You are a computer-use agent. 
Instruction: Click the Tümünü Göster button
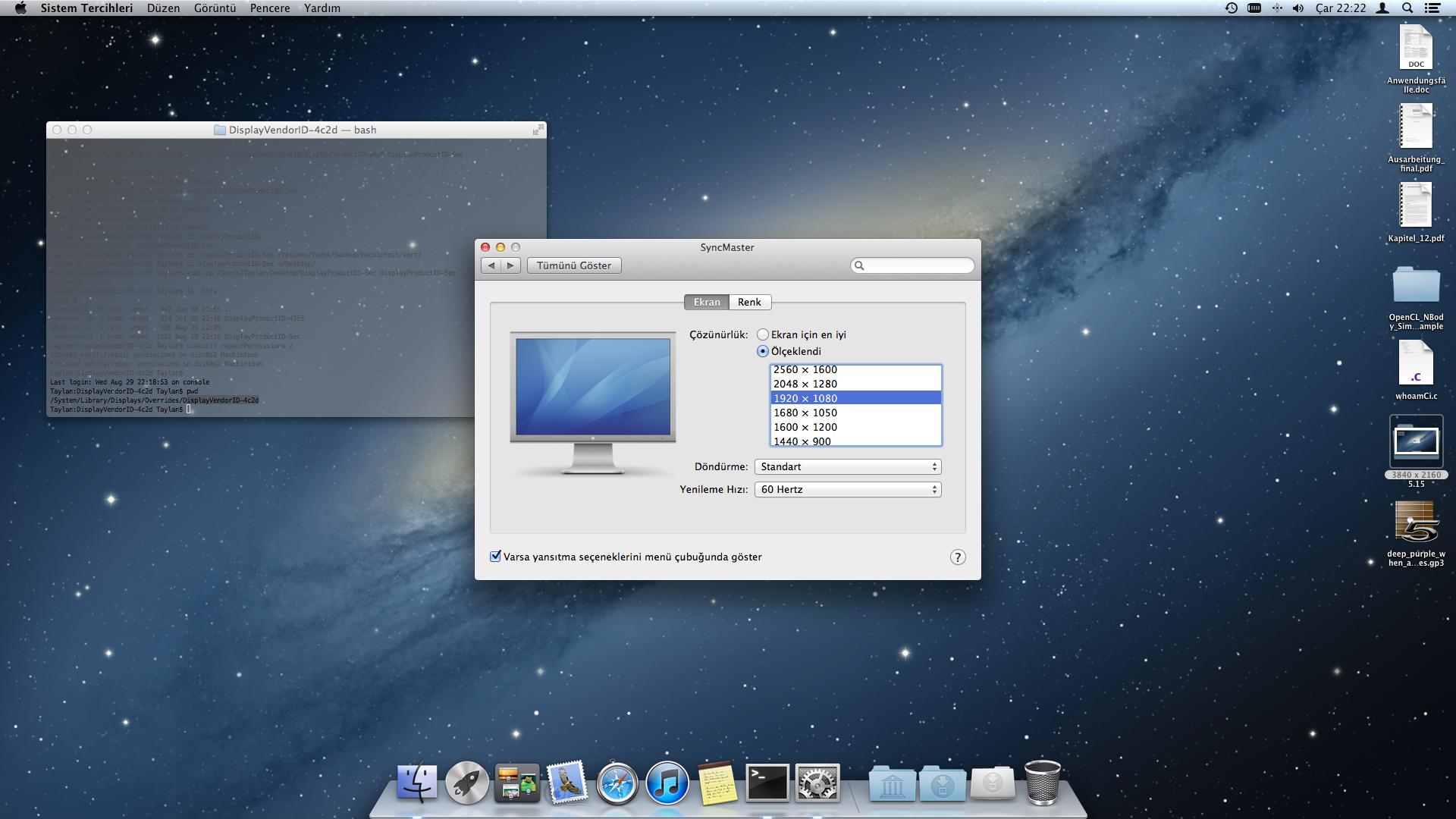coord(574,265)
